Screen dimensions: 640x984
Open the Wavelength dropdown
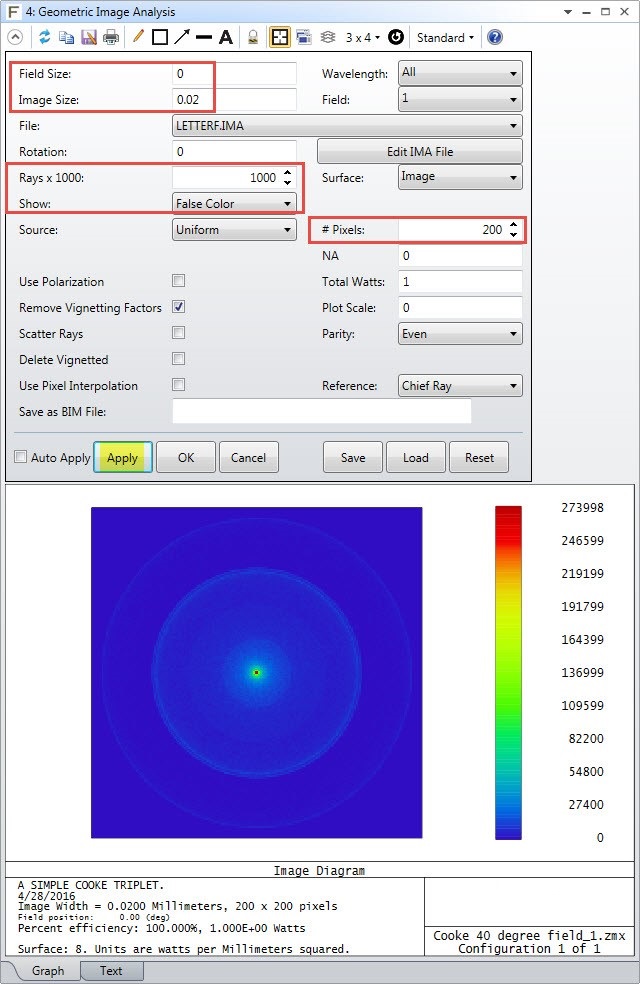pyautogui.click(x=460, y=73)
